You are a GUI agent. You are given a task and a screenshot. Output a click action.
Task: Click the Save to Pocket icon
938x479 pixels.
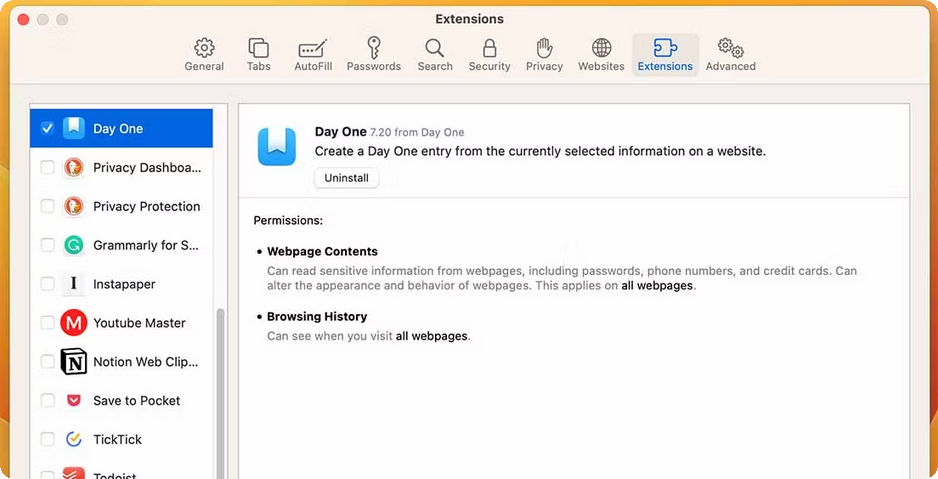tap(74, 401)
